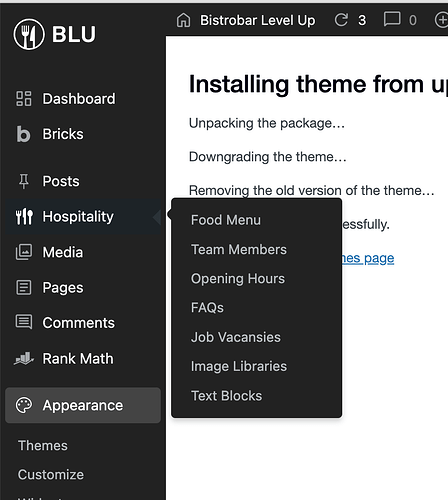Open FAQs submenu entry

tap(207, 308)
